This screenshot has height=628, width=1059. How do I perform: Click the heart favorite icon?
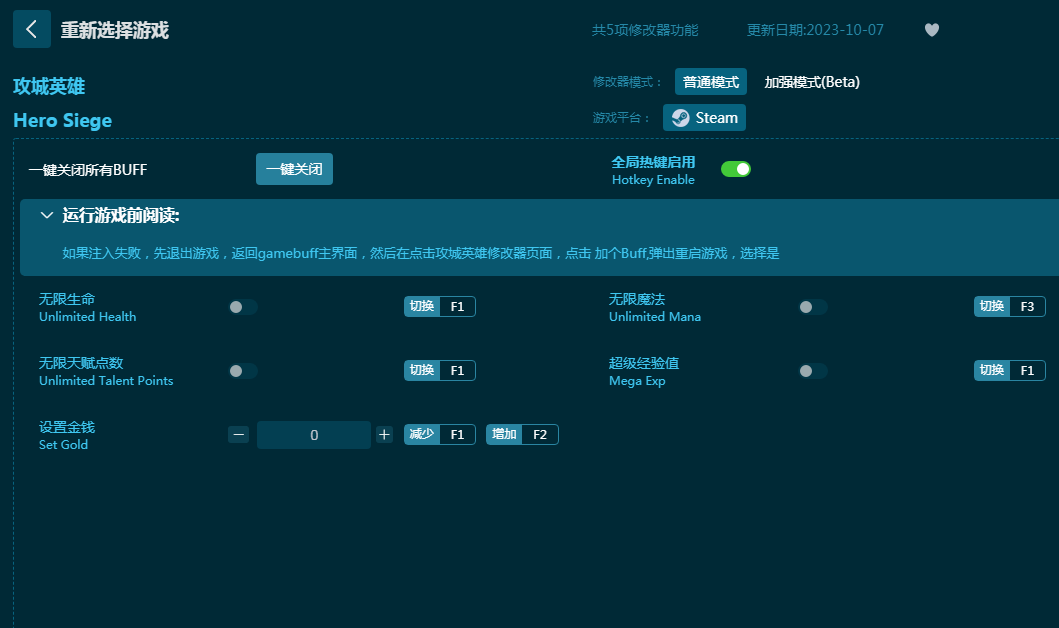[931, 30]
